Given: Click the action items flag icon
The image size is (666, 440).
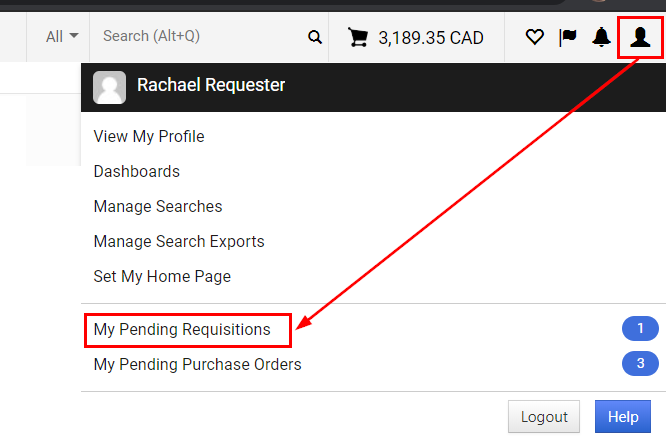Looking at the screenshot, I should 568,38.
